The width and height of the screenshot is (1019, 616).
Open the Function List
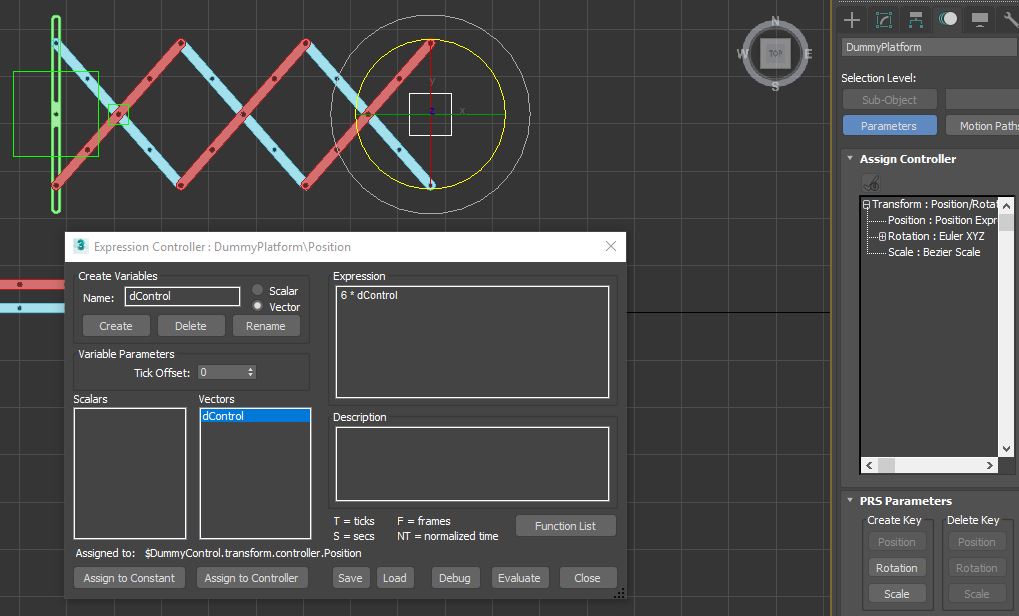[x=565, y=525]
